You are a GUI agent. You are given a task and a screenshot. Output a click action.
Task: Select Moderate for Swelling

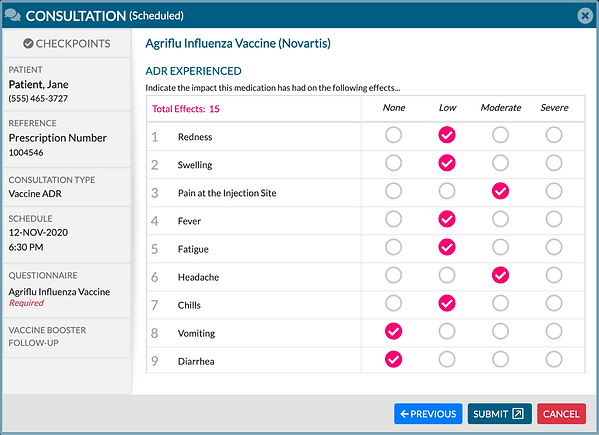[500, 163]
